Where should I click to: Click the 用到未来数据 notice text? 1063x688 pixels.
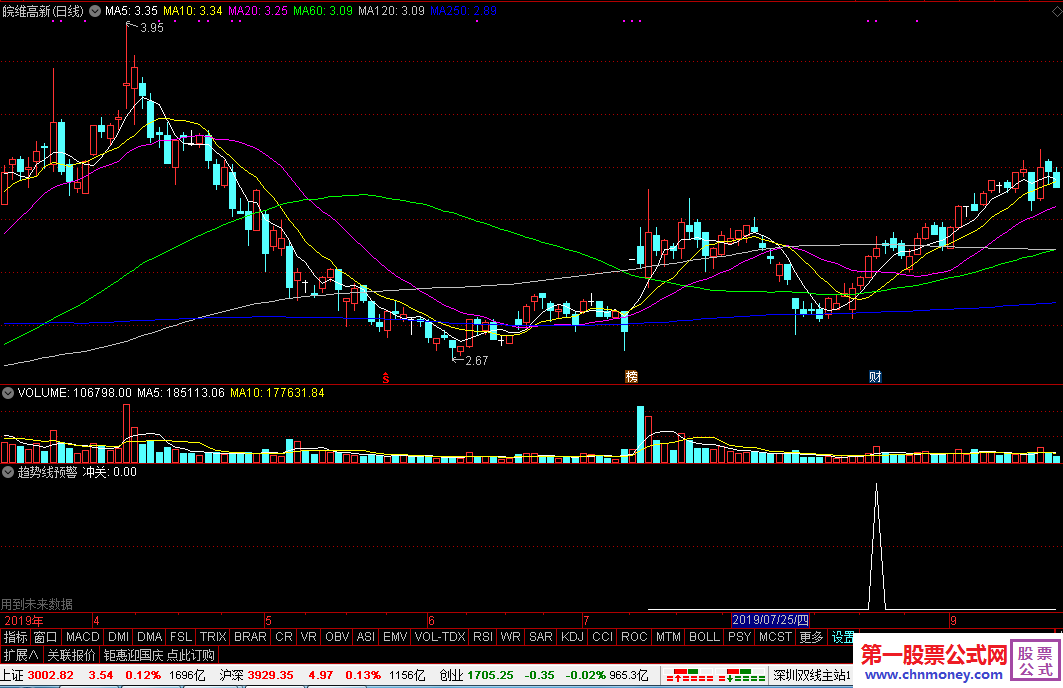tap(37, 604)
